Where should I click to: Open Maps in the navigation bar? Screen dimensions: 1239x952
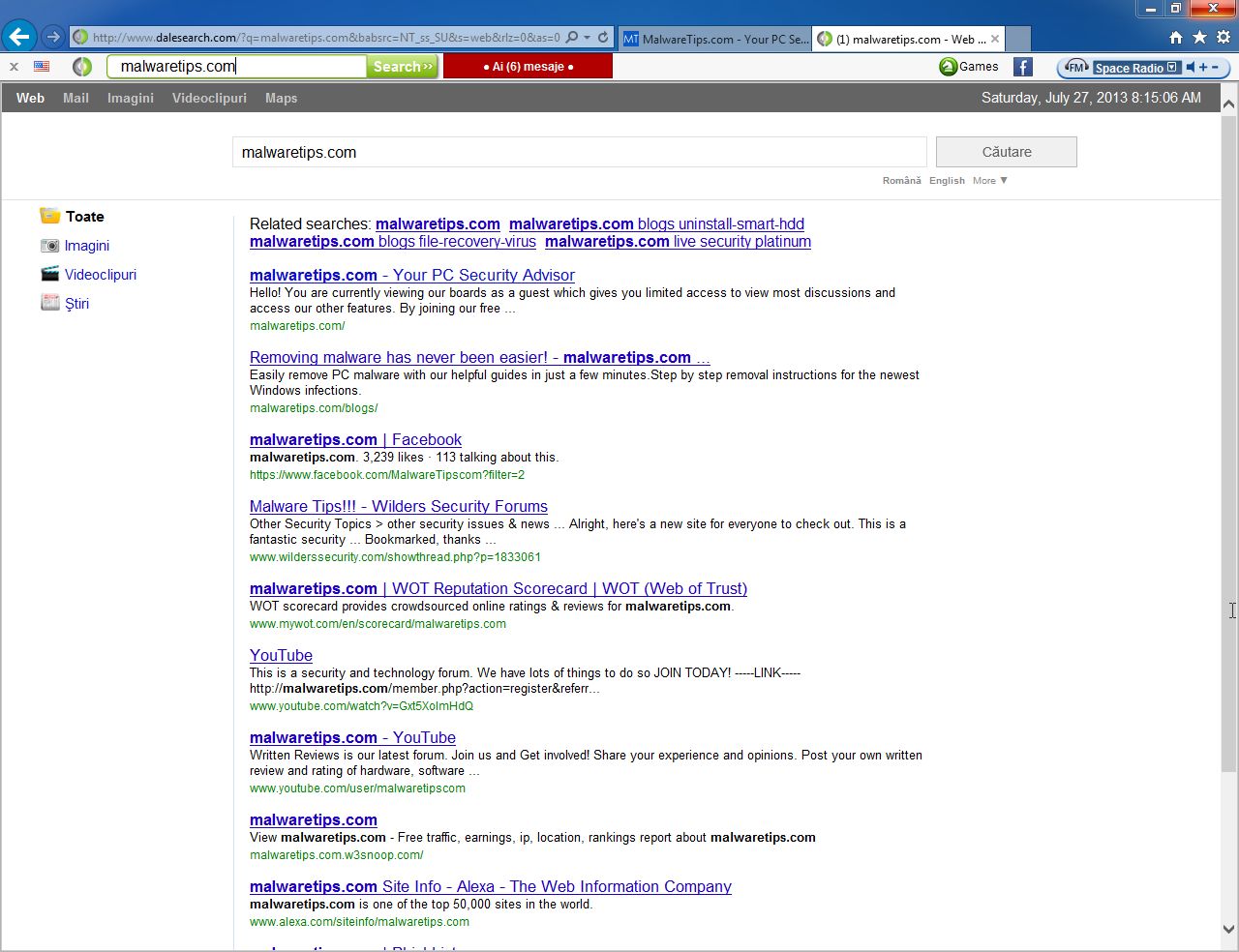coord(281,98)
